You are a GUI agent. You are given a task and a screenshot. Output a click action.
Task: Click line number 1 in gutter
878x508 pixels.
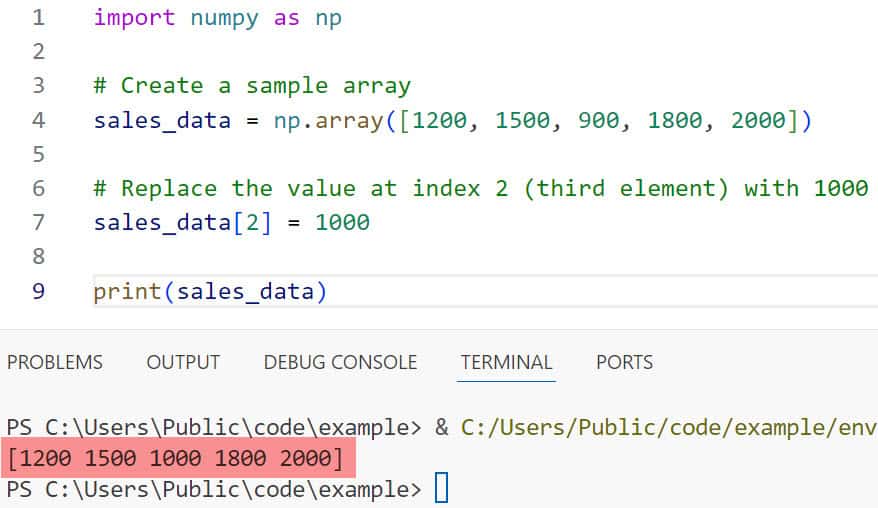[x=38, y=17]
